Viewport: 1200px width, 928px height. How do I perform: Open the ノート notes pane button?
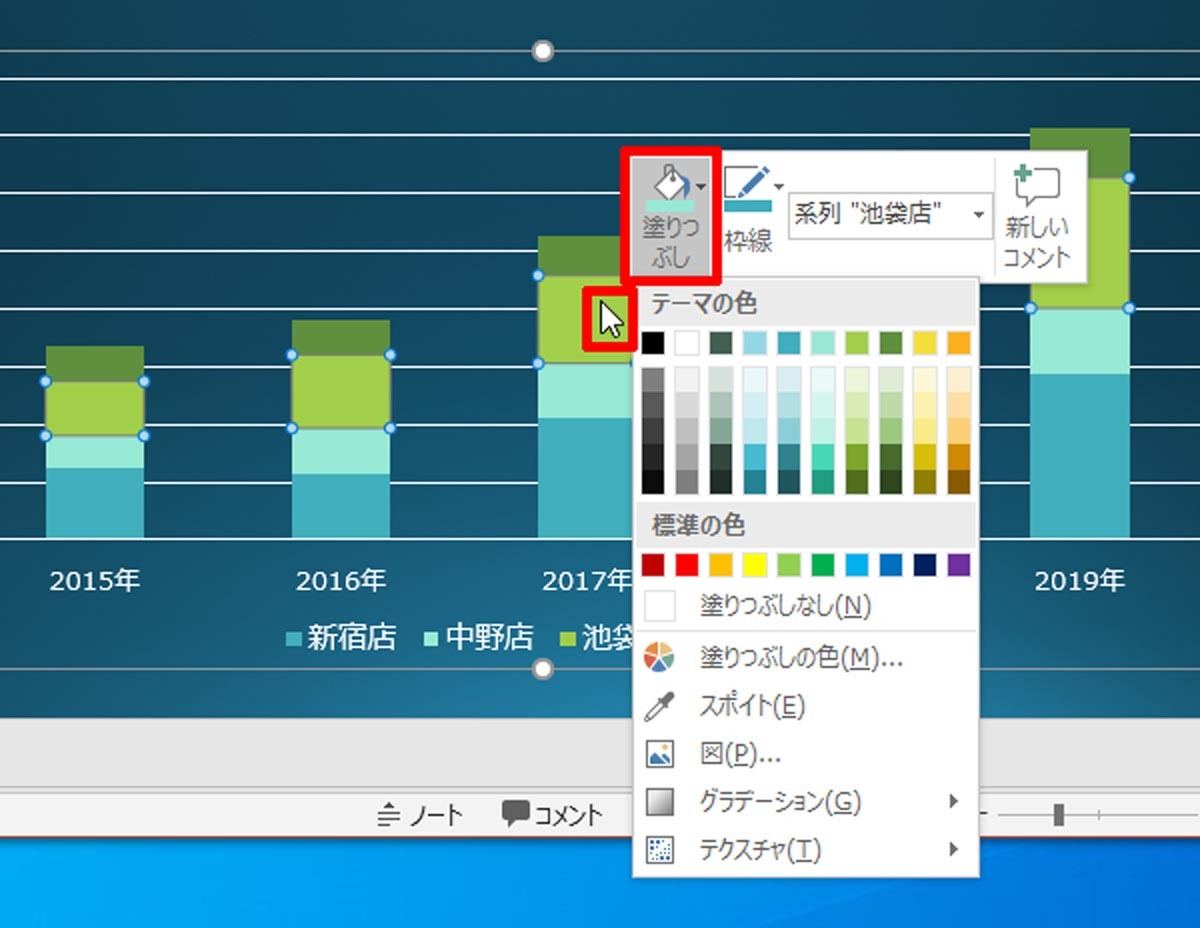coord(420,816)
